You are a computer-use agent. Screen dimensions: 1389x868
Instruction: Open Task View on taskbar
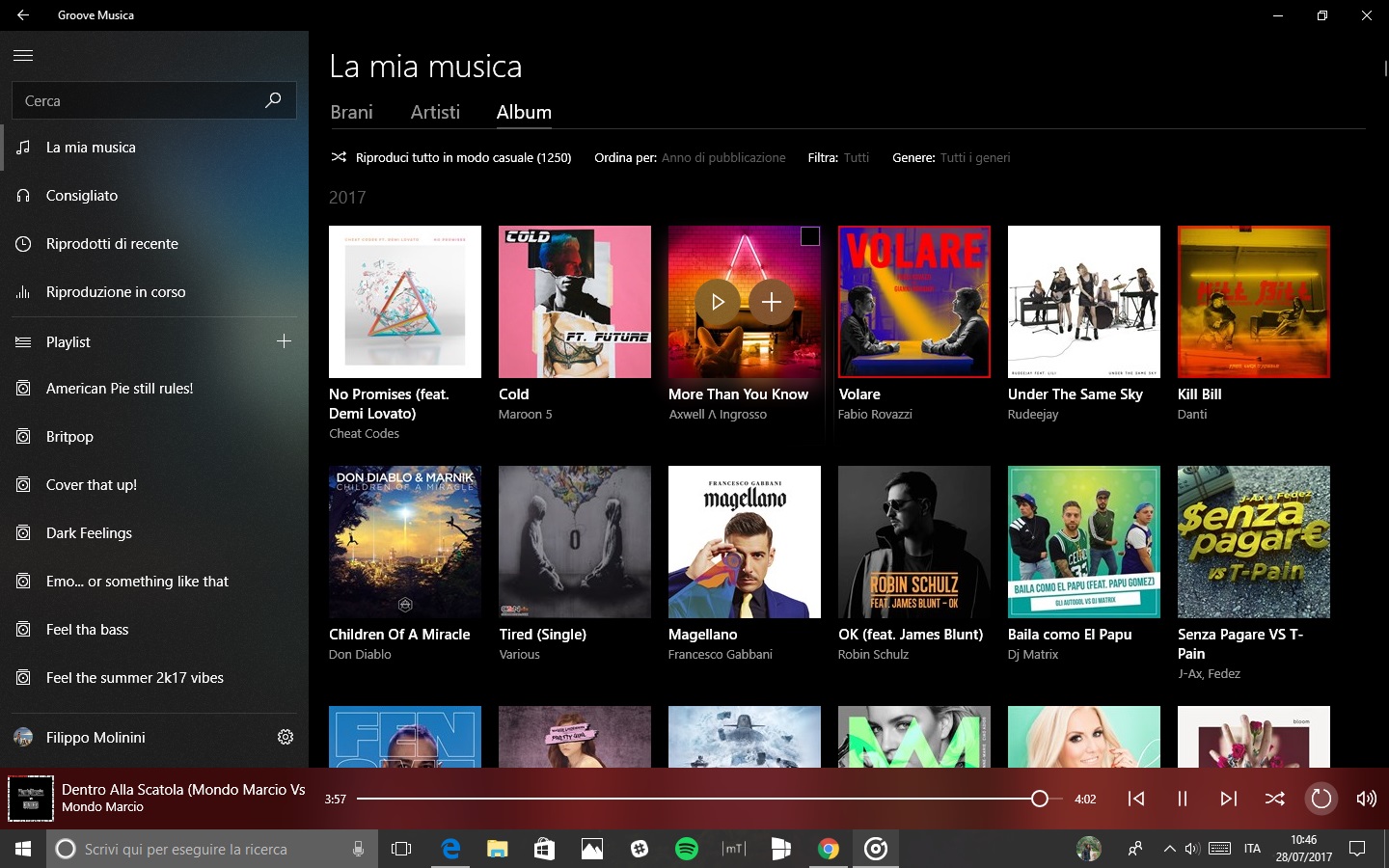coord(401,849)
